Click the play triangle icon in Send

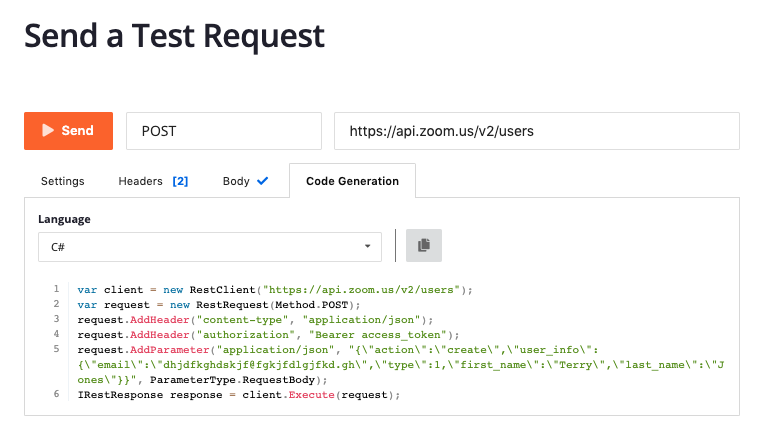point(47,131)
